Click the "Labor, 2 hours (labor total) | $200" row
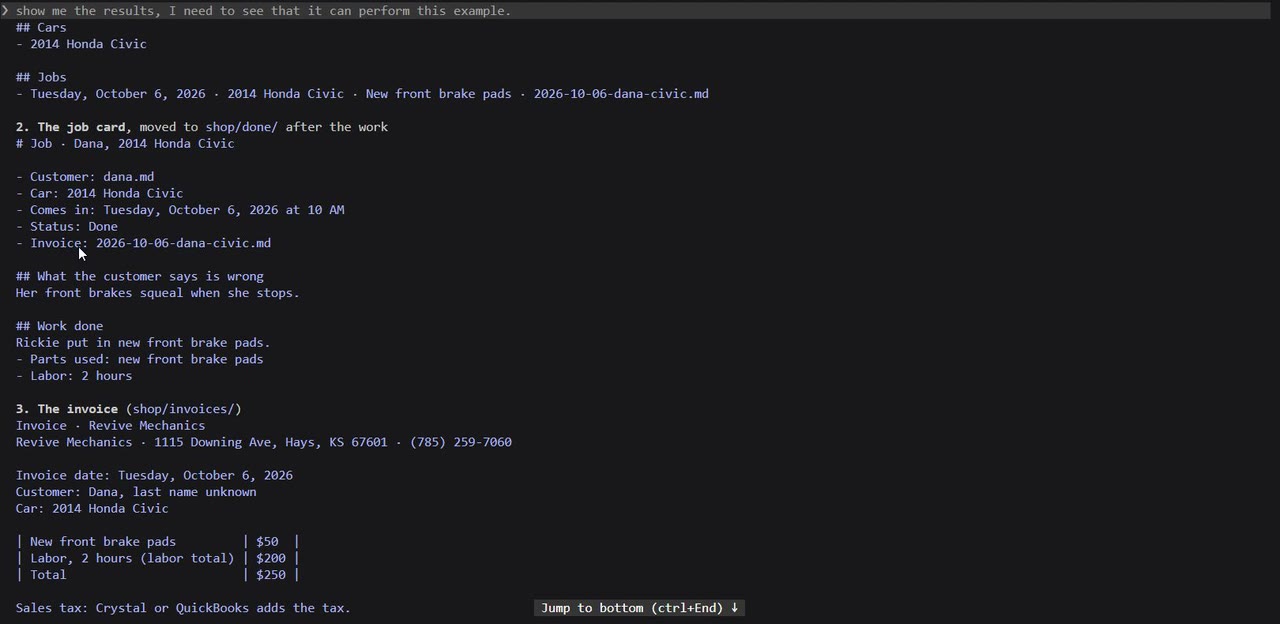 tap(158, 558)
